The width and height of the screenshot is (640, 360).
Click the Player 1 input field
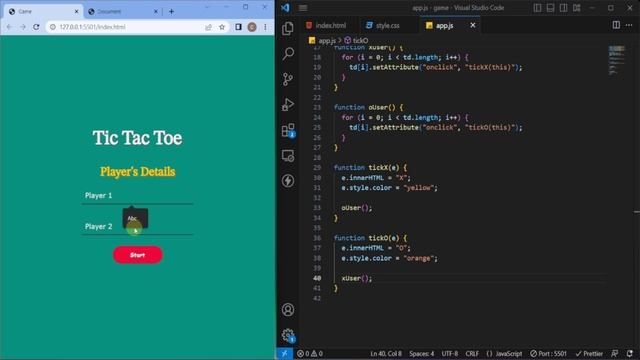click(137, 196)
